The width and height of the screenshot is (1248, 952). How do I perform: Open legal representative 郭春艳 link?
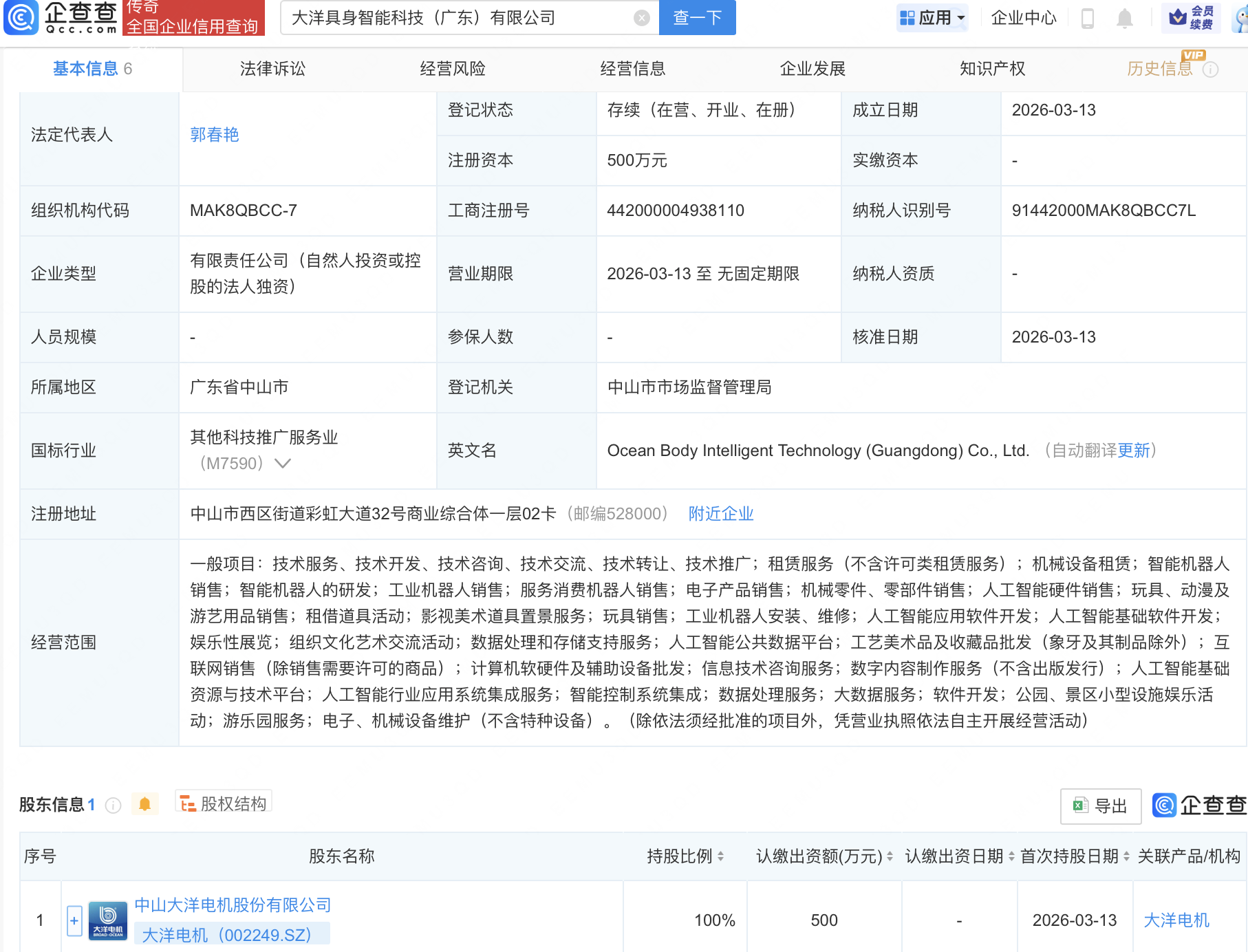pos(215,135)
